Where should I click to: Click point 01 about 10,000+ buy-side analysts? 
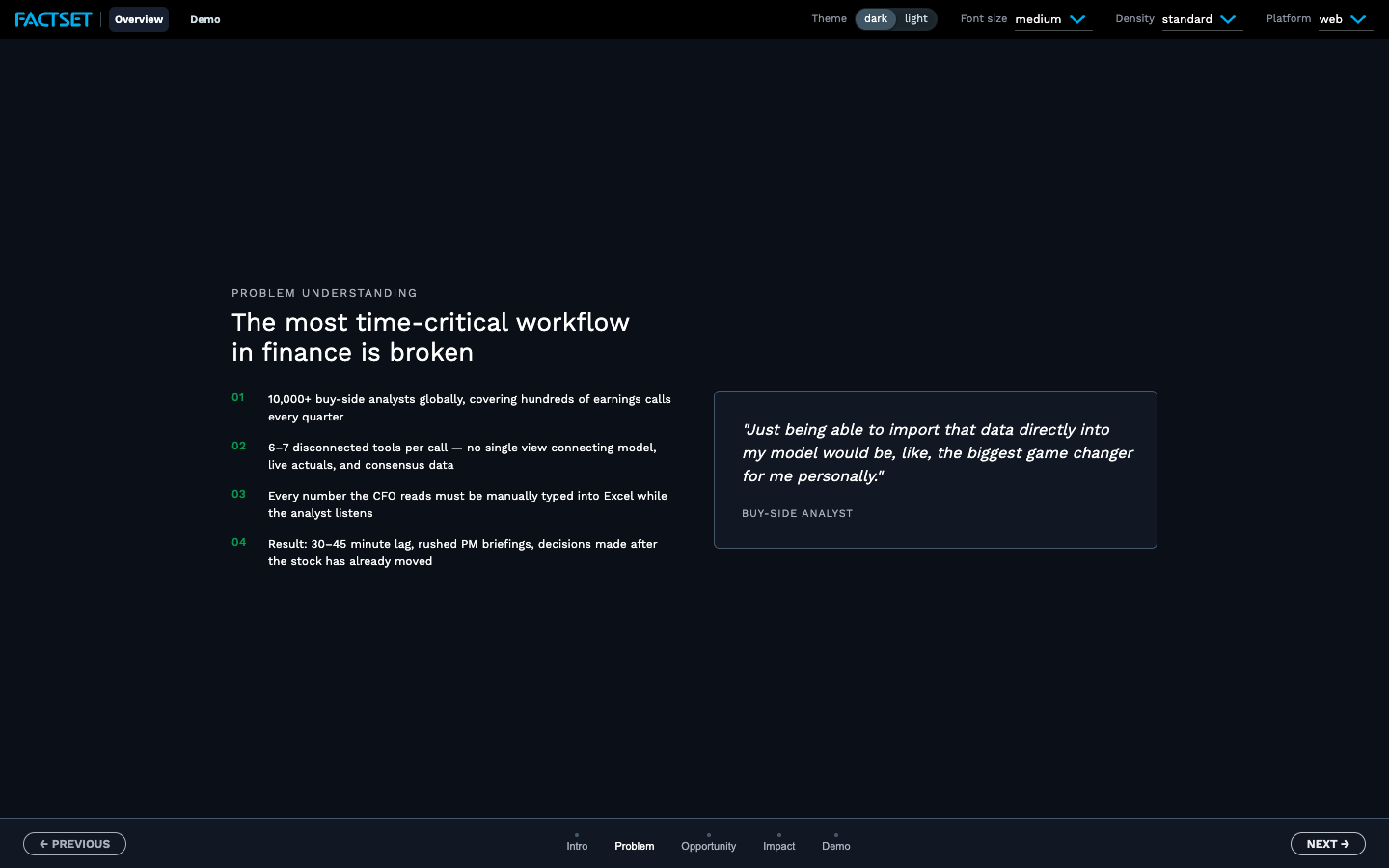pos(452,408)
